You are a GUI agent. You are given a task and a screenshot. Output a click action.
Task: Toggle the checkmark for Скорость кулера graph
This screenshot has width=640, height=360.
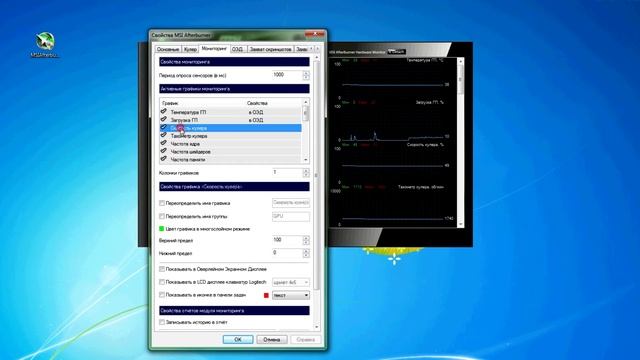164,127
